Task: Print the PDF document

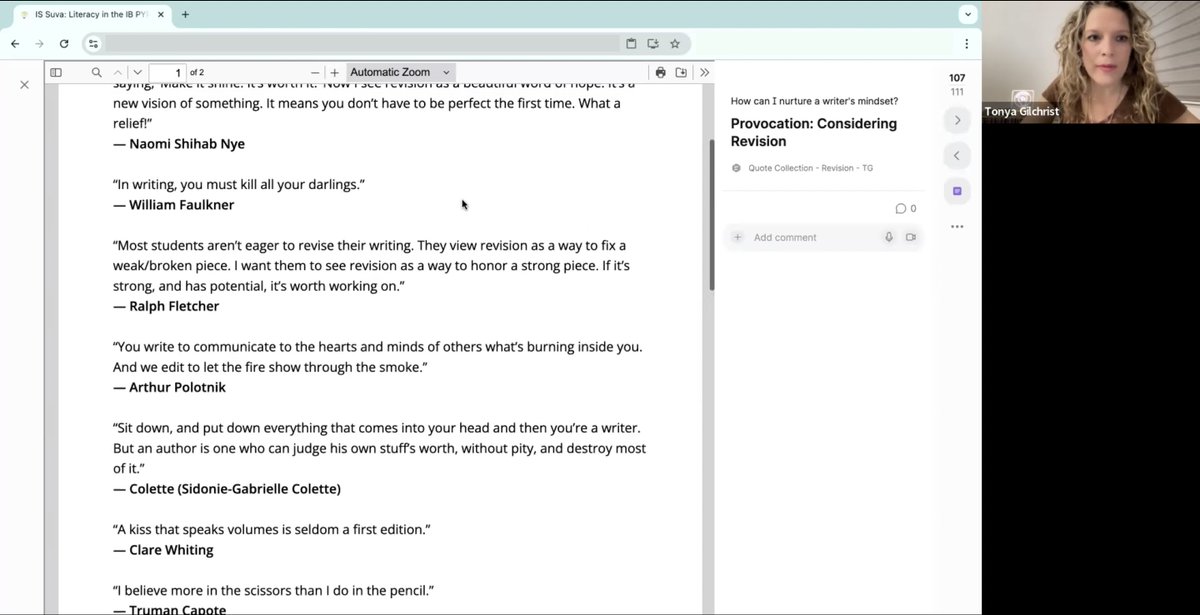Action: click(x=660, y=72)
